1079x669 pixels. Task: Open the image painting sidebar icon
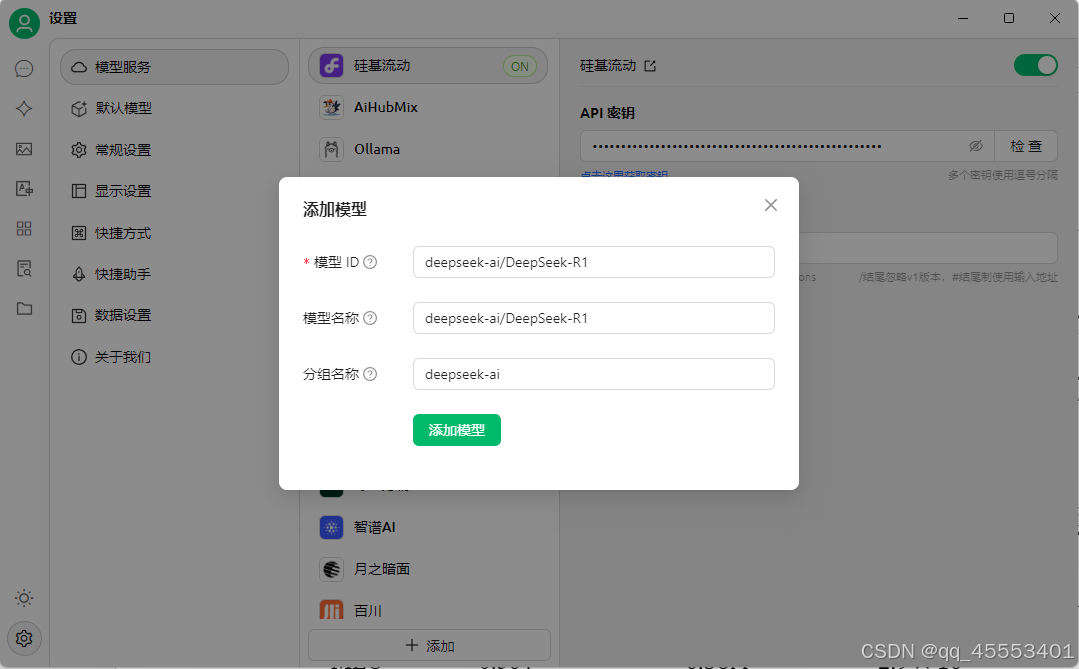[24, 149]
